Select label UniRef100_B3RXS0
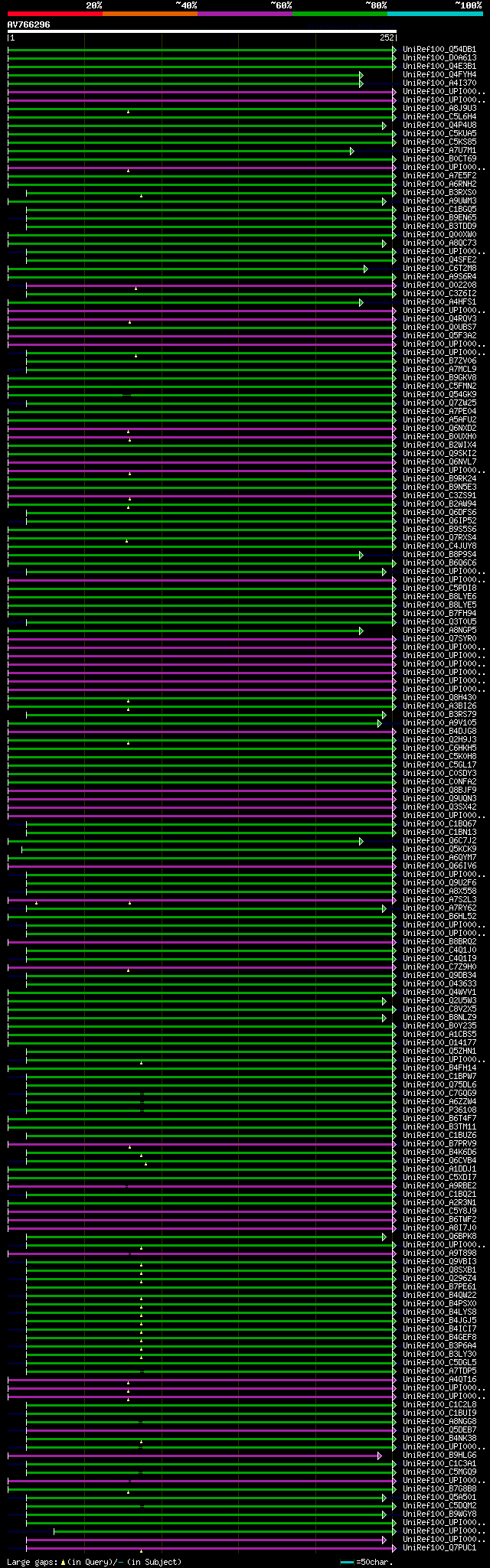490x1568 pixels. coord(439,193)
